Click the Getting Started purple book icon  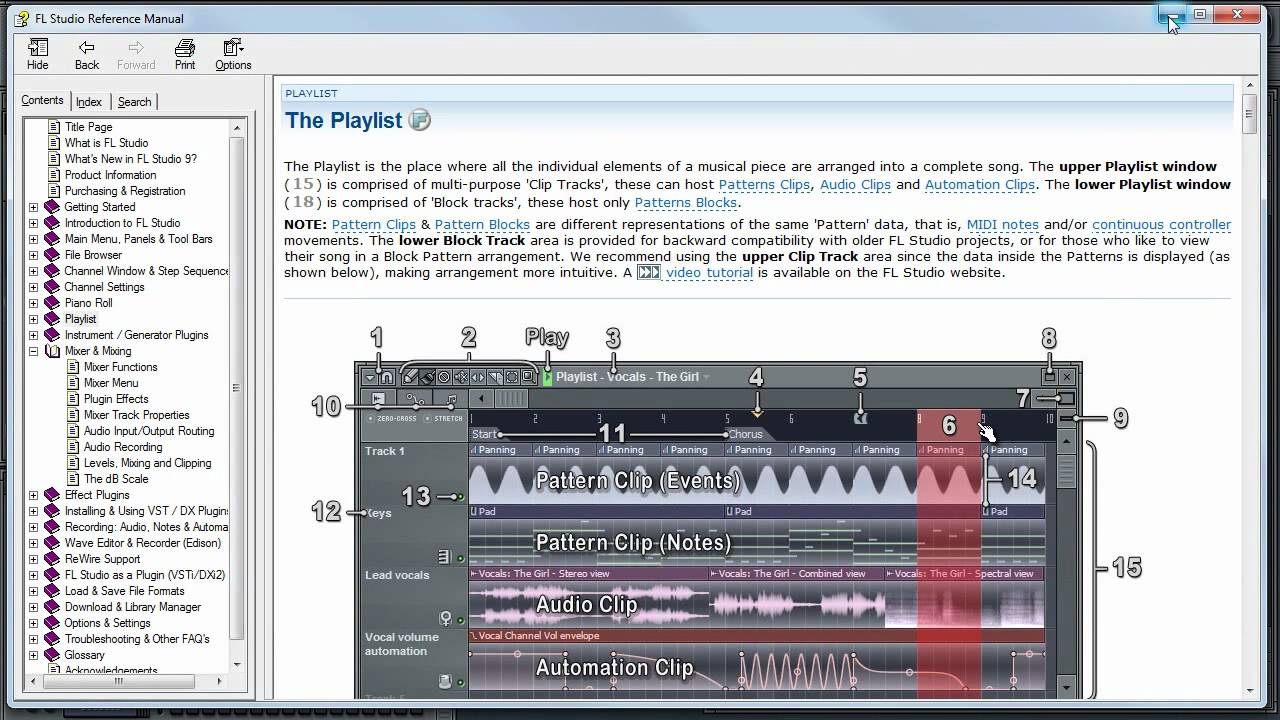point(52,207)
